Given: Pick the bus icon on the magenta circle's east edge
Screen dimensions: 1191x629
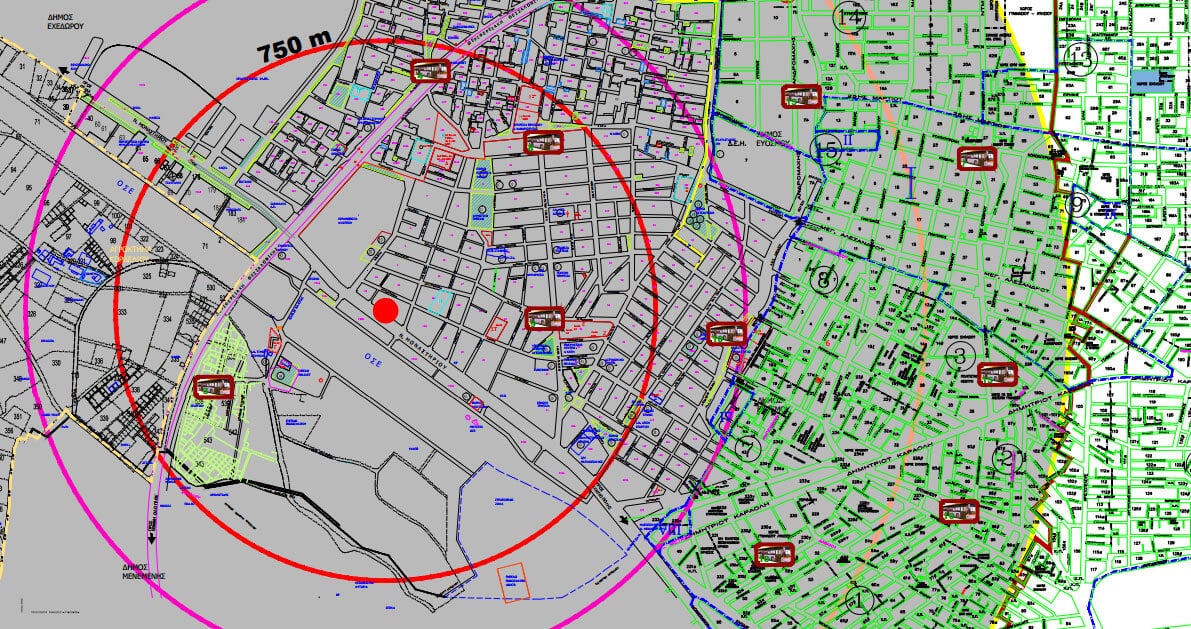Looking at the screenshot, I should (726, 333).
